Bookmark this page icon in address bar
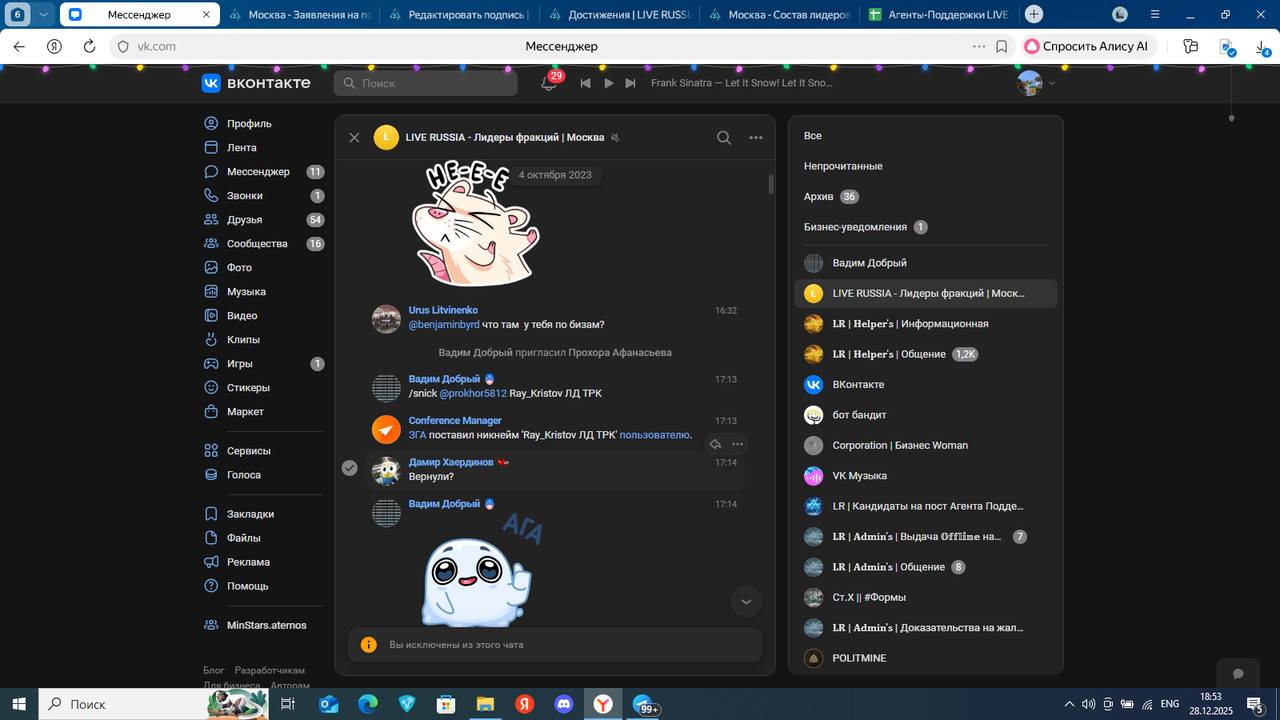The height and width of the screenshot is (720, 1280). (x=1002, y=46)
